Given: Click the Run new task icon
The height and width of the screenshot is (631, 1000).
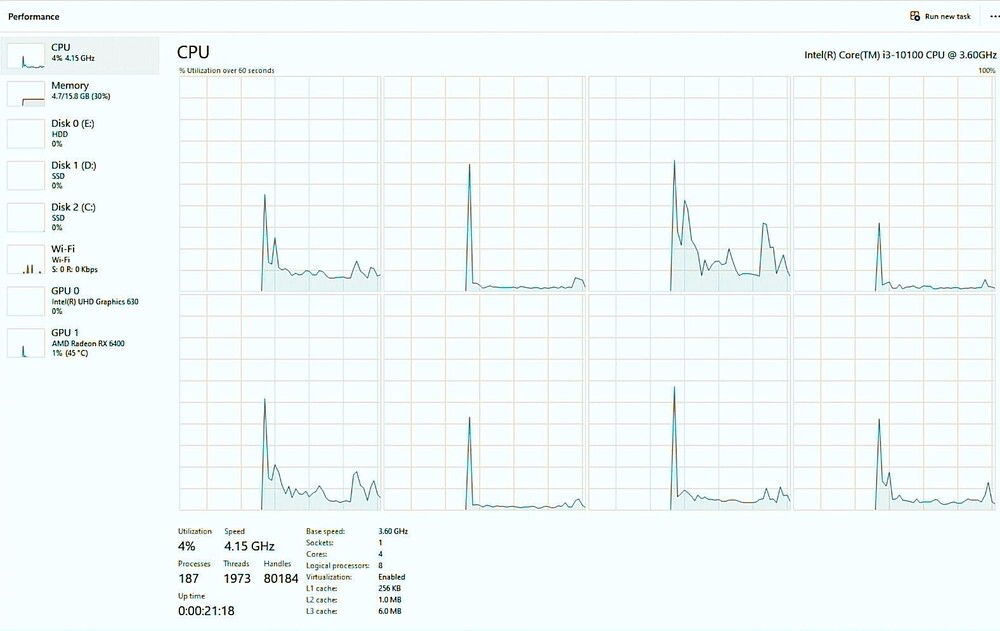Looking at the screenshot, I should (x=914, y=16).
